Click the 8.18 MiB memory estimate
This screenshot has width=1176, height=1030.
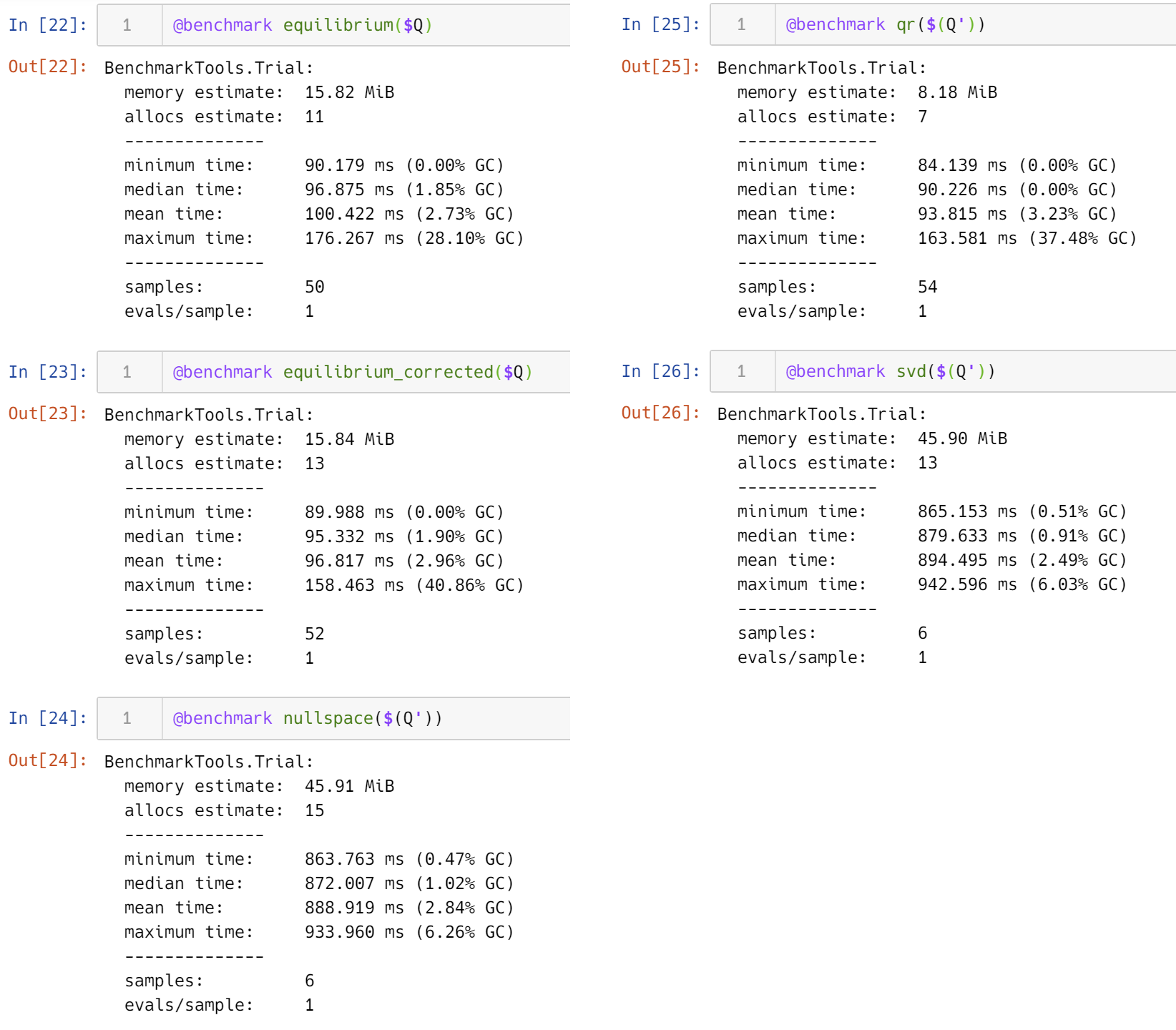pos(958,92)
